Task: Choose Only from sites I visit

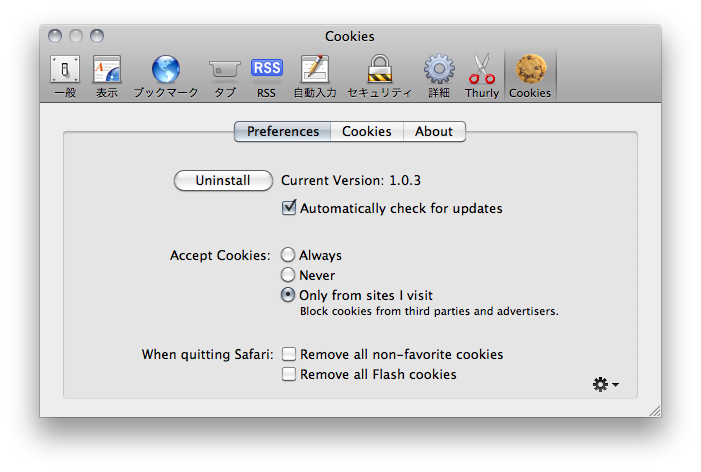Action: click(288, 295)
